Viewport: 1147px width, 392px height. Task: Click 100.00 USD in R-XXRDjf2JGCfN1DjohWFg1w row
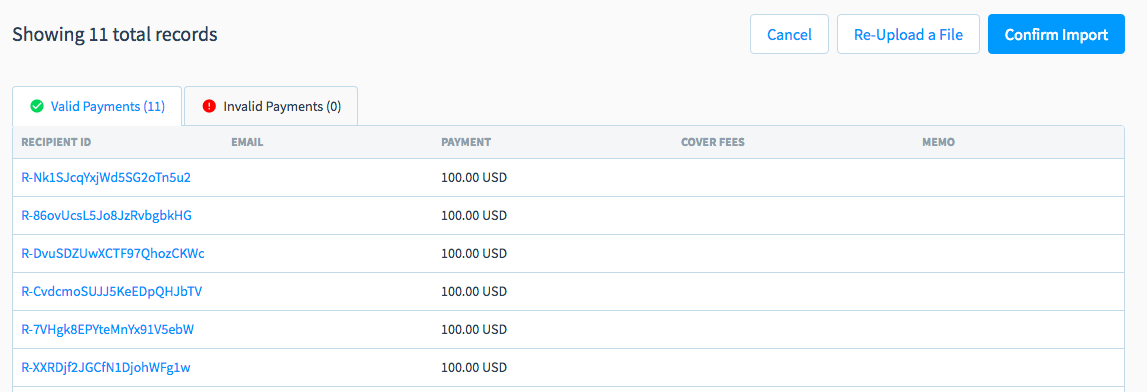click(x=474, y=368)
